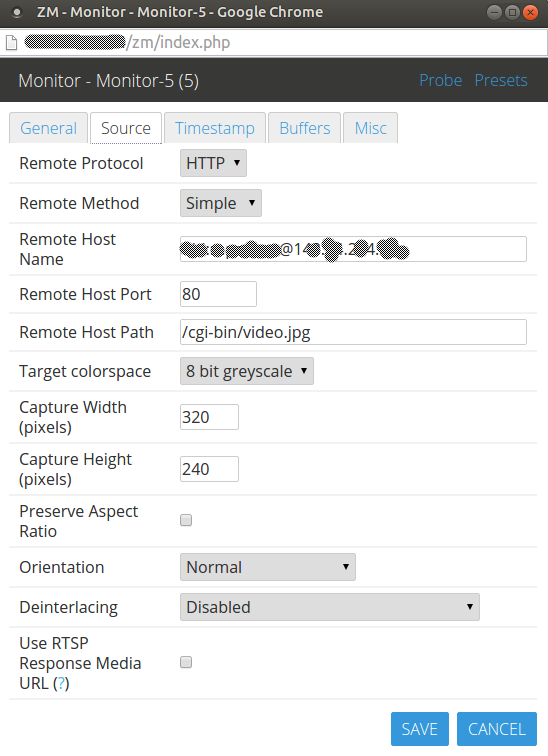Focus the Remote Host Path field
The image size is (548, 756).
[x=353, y=332]
